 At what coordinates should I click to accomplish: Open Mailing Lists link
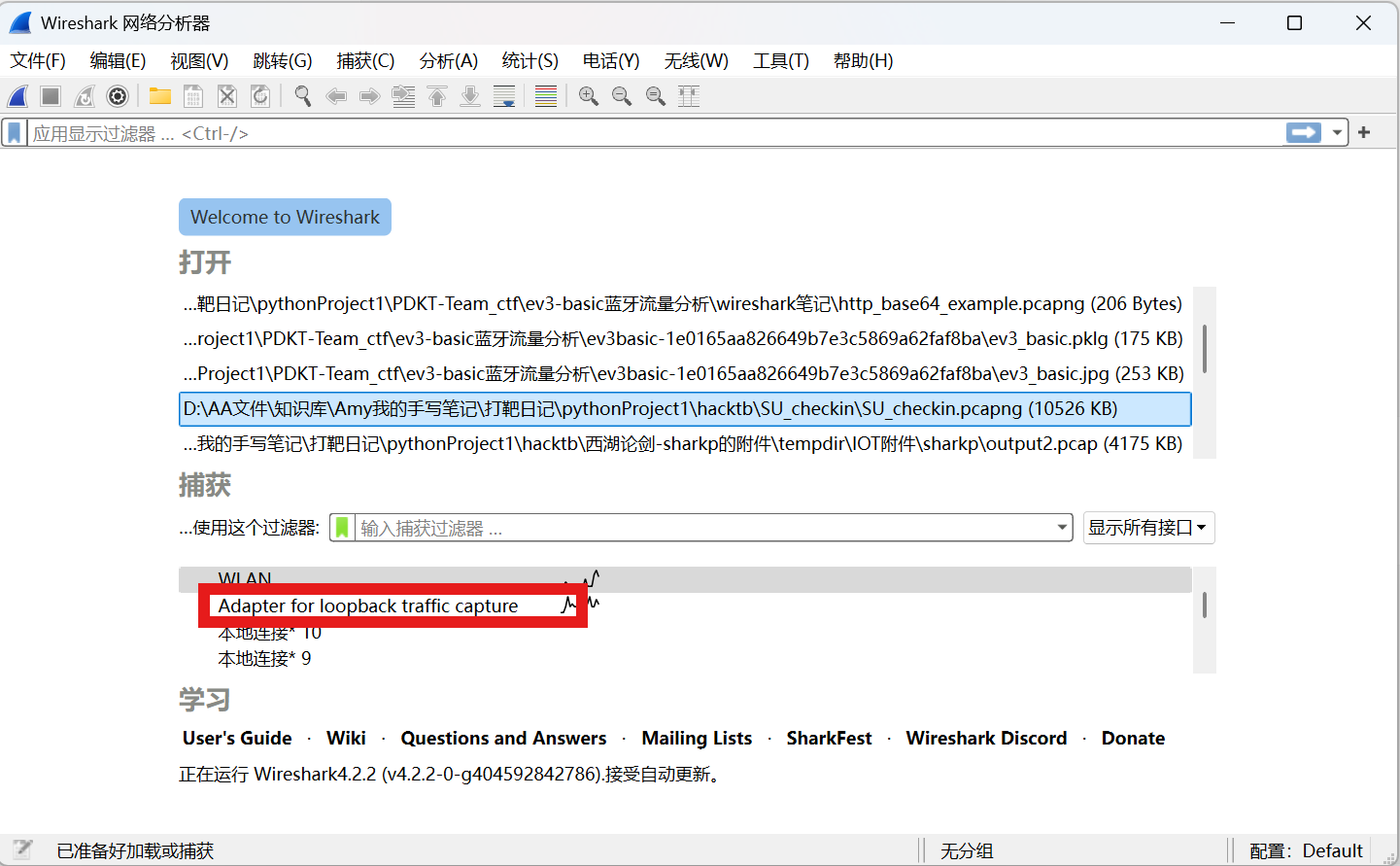coord(697,738)
